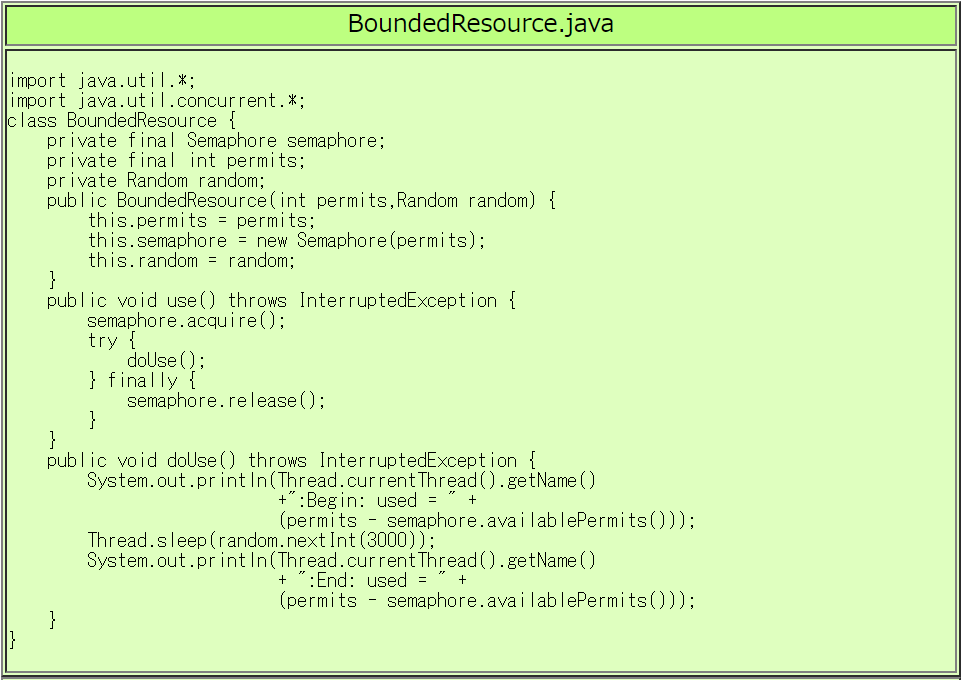Click the BoundedResource.java title header
The width and height of the screenshot is (963, 680).
click(480, 24)
